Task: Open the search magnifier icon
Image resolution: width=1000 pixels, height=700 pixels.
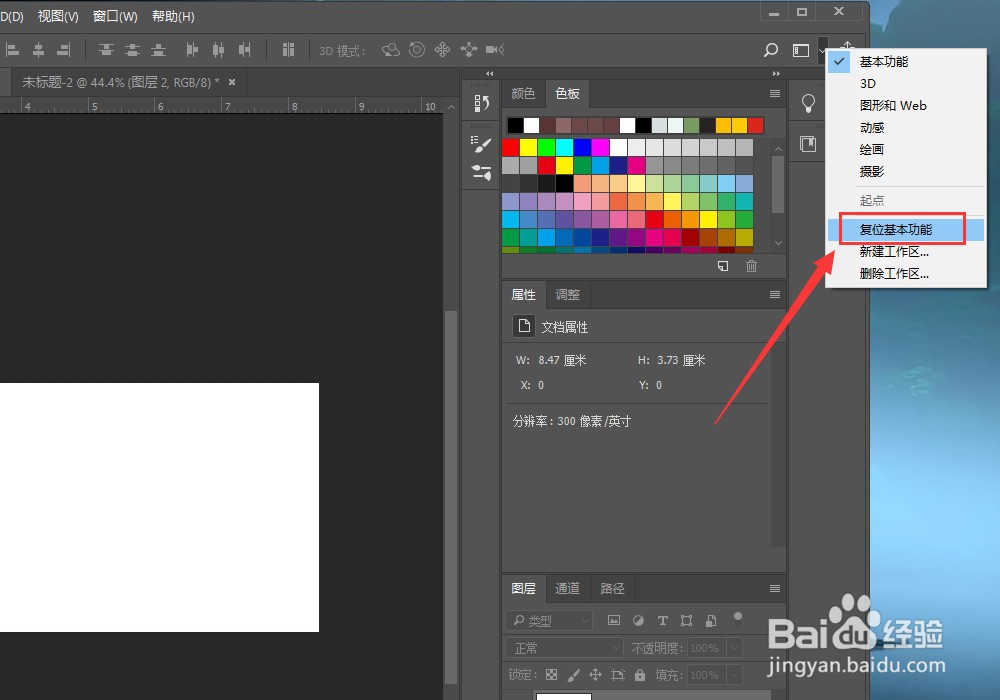Action: point(771,50)
